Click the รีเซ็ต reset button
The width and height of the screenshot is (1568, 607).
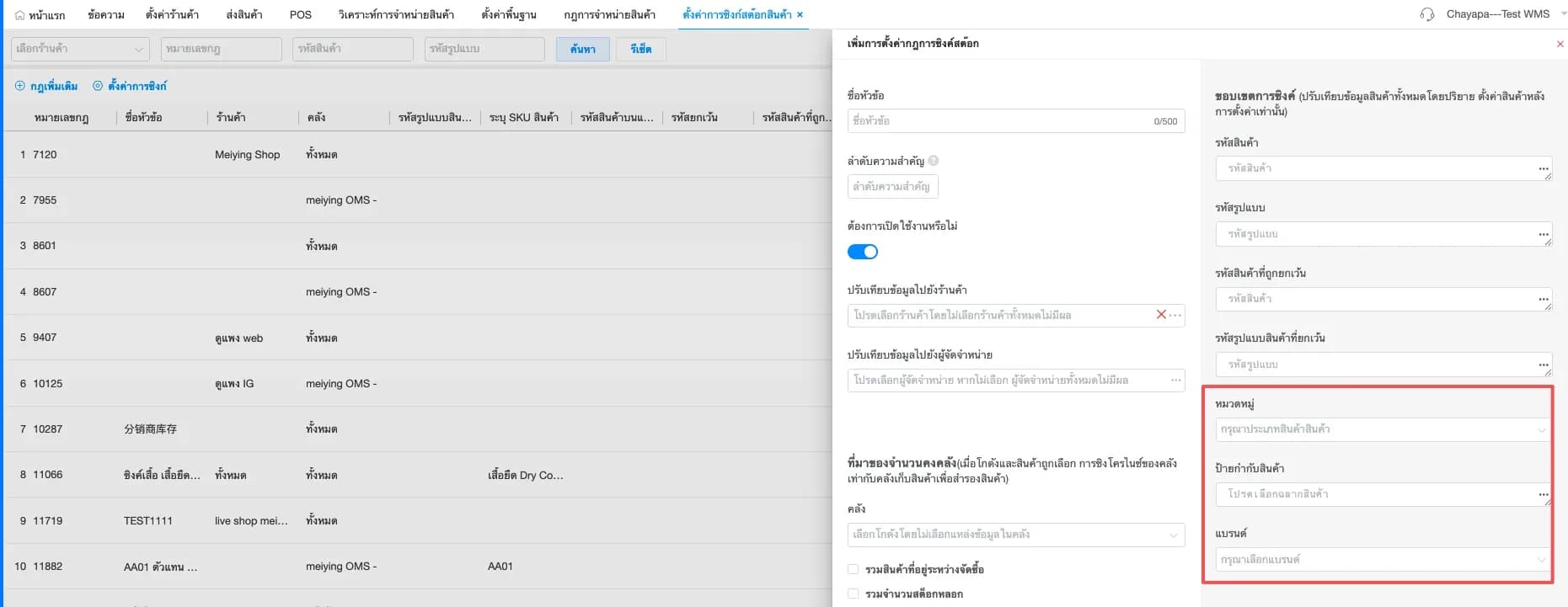(x=641, y=49)
